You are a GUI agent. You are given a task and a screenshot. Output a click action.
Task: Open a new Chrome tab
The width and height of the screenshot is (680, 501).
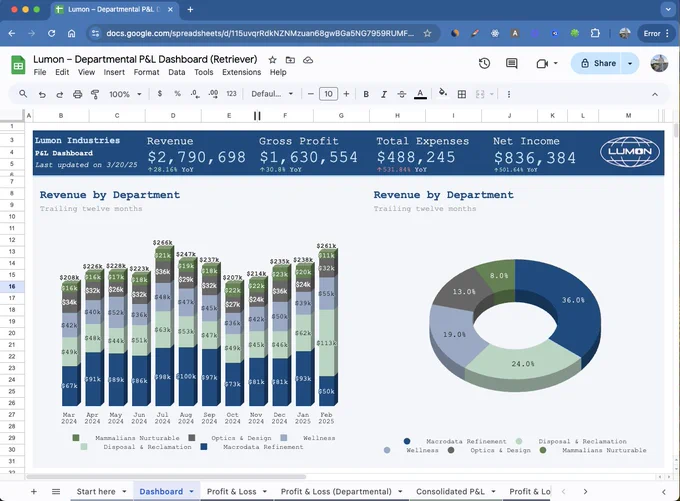point(190,10)
